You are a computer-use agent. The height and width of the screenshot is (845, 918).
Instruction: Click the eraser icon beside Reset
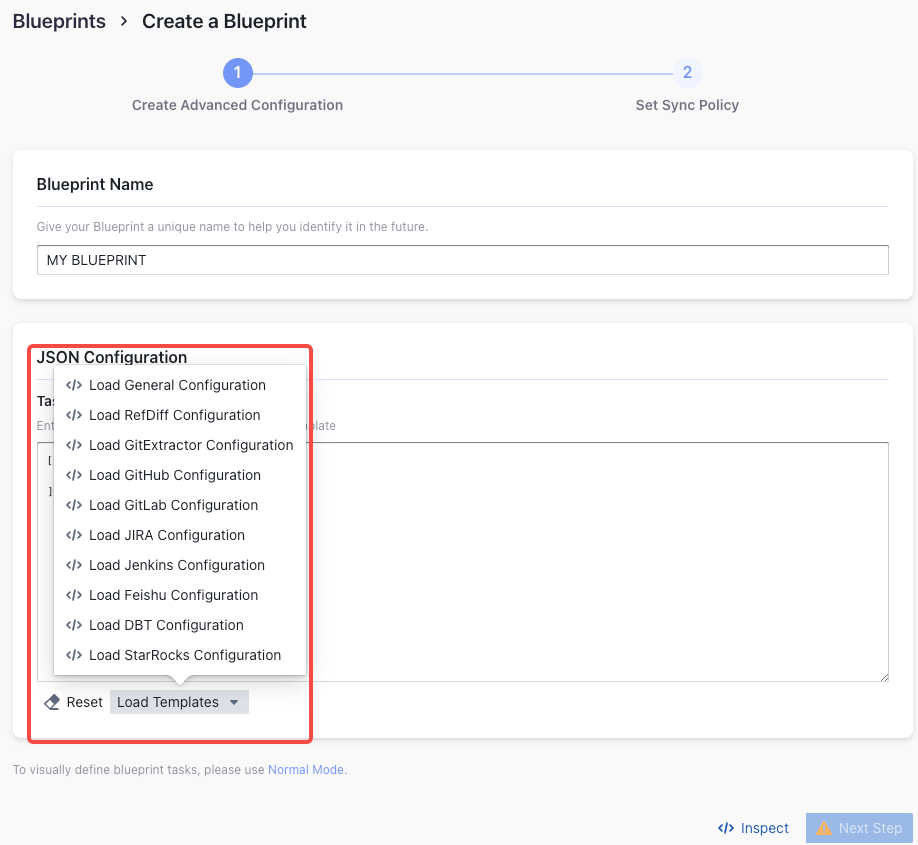coord(52,702)
